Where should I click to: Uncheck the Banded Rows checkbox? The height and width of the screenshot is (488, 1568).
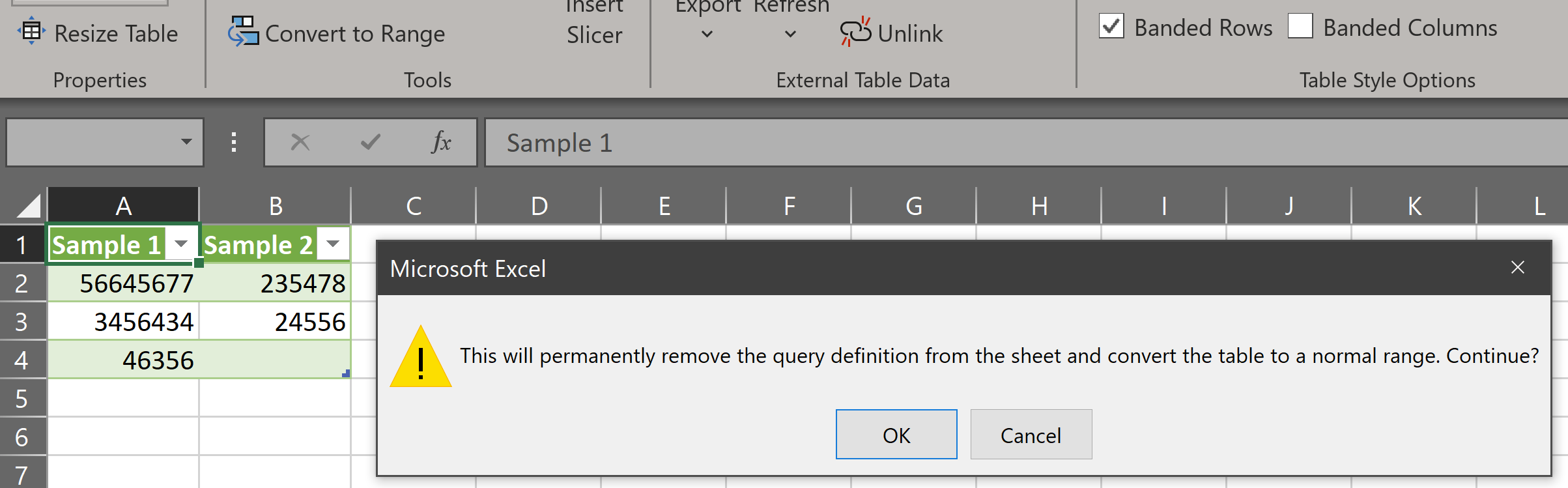tap(1111, 27)
